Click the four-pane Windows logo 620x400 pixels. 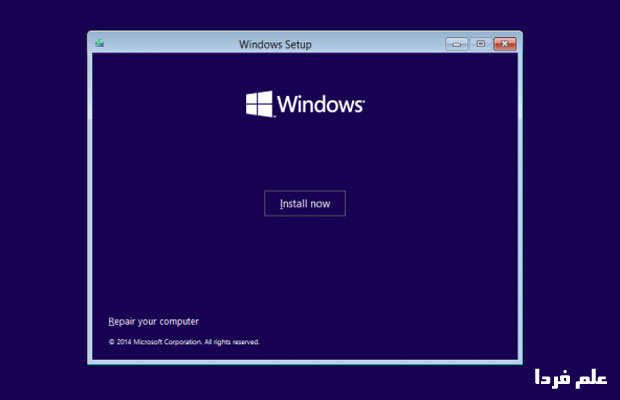point(258,104)
